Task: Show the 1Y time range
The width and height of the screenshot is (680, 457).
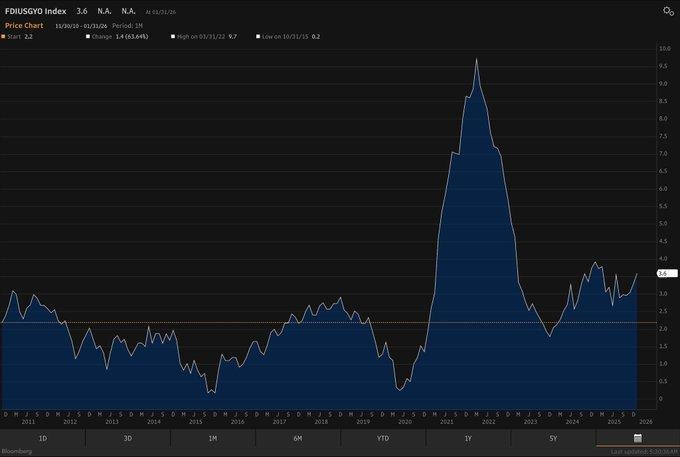Action: click(x=467, y=438)
